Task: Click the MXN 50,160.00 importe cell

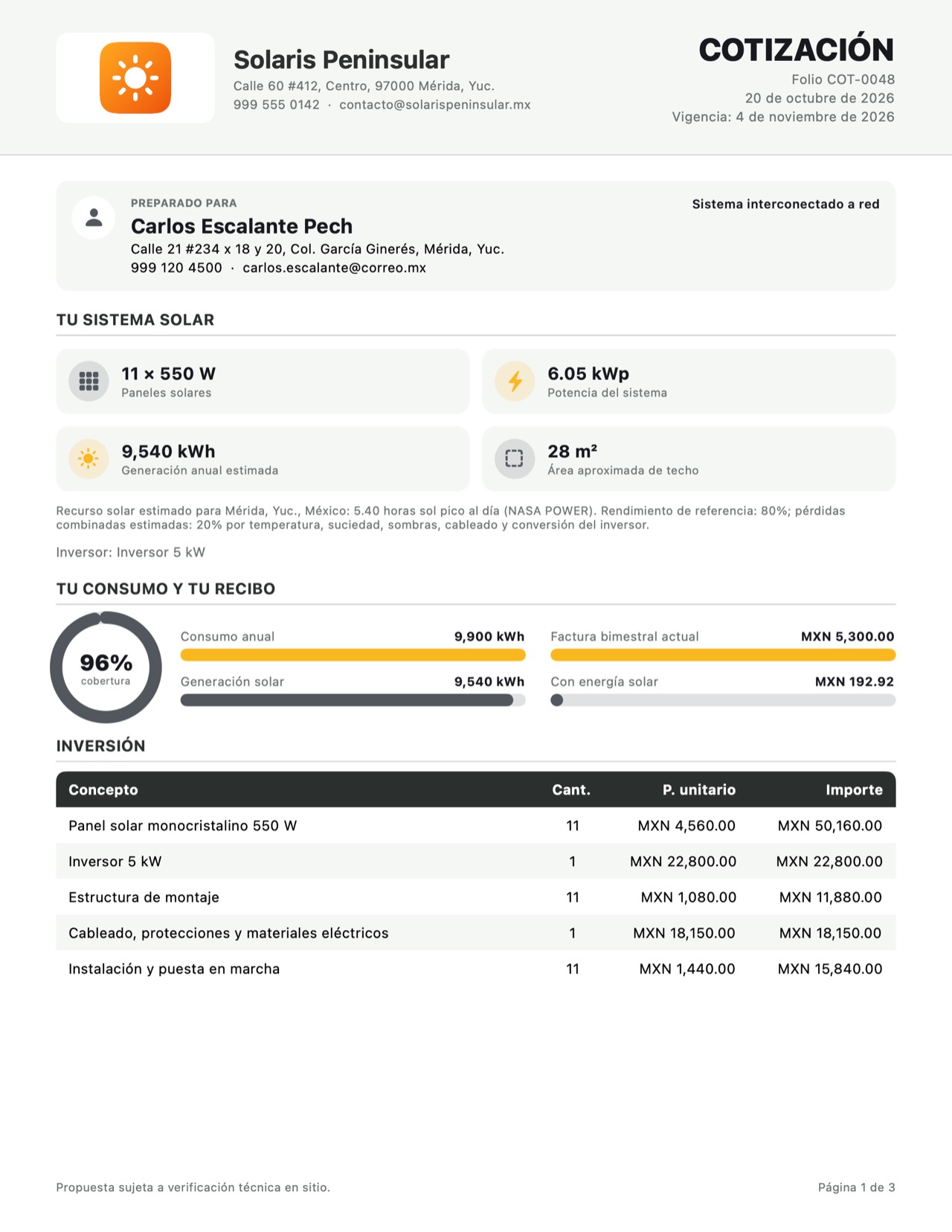Action: [x=830, y=826]
